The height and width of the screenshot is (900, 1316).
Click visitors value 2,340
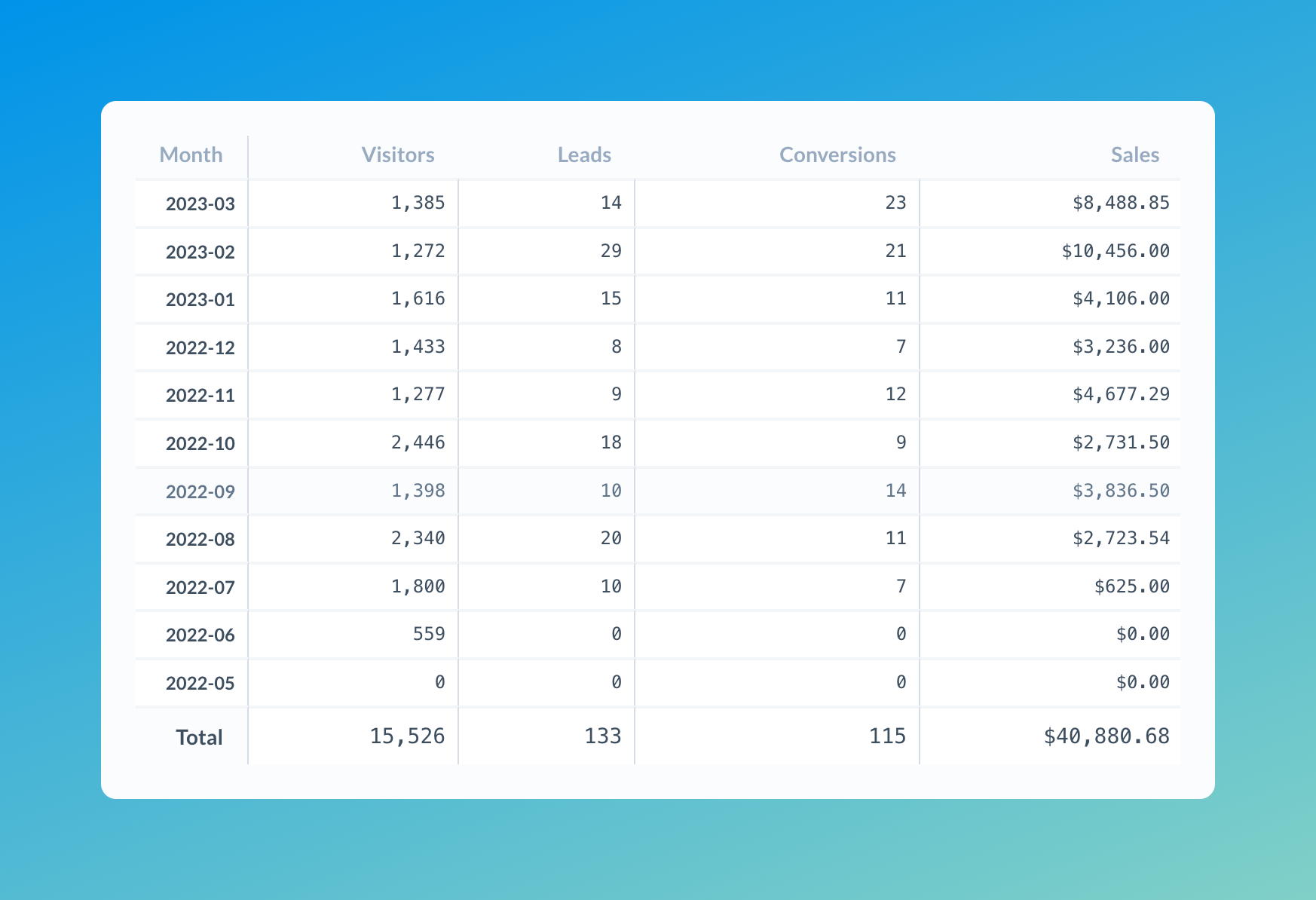[418, 538]
